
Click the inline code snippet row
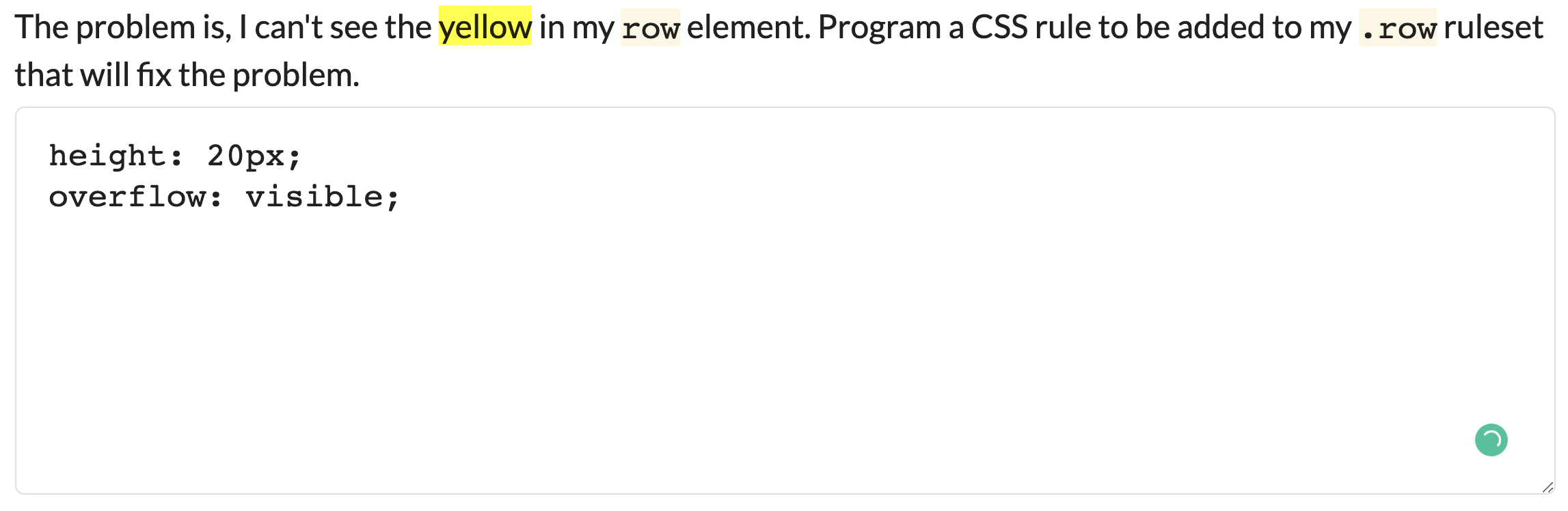(x=653, y=29)
